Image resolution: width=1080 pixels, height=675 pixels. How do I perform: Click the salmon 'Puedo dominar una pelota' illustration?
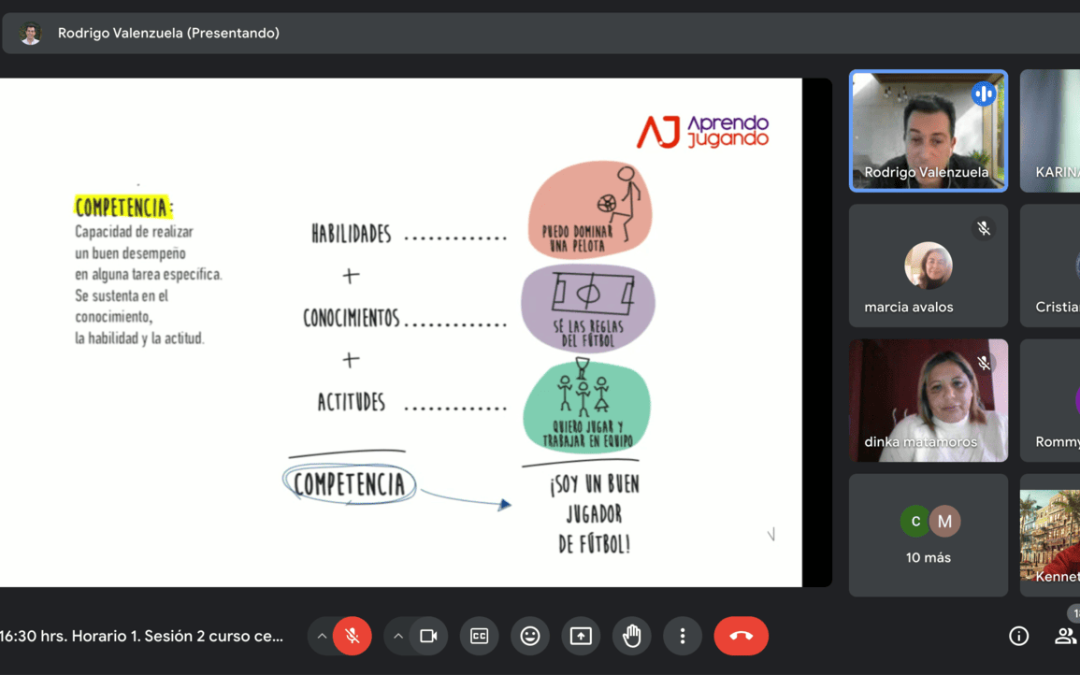pyautogui.click(x=590, y=210)
